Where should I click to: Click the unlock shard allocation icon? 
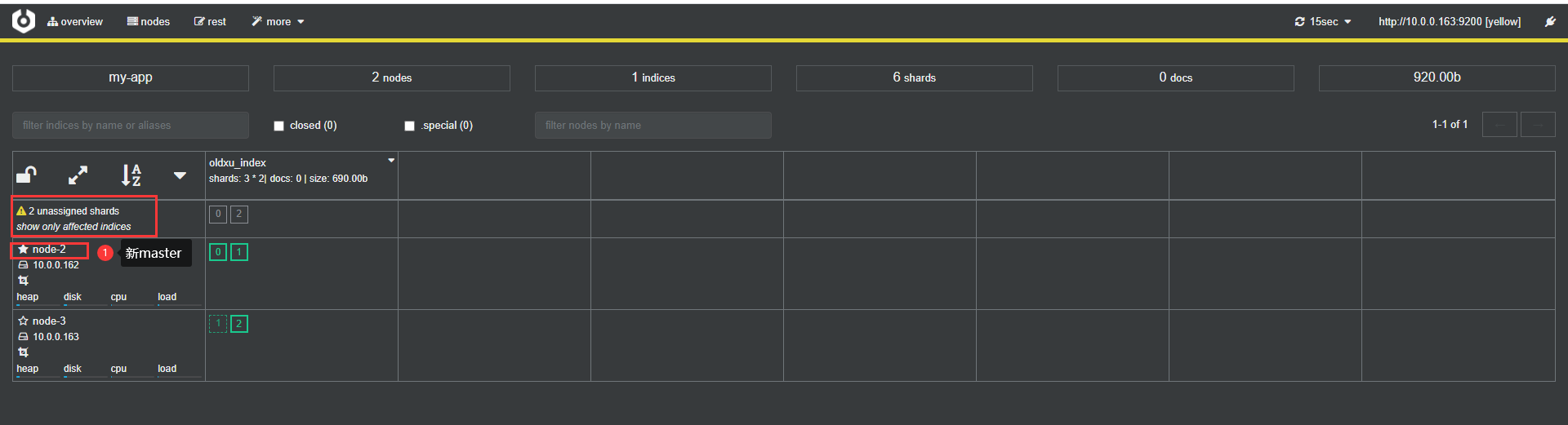(x=27, y=175)
